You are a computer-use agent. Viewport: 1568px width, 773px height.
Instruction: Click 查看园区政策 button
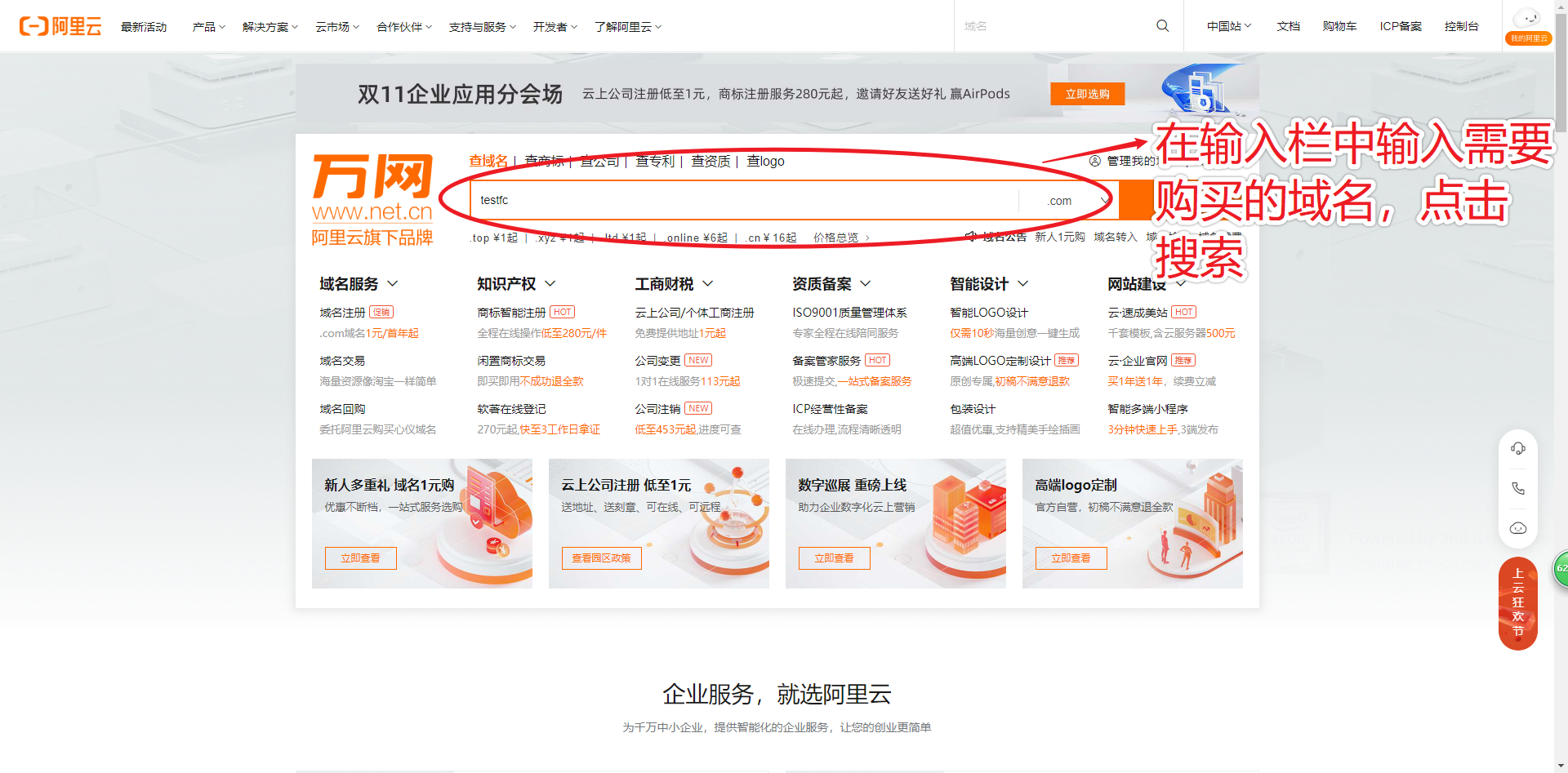(x=601, y=558)
